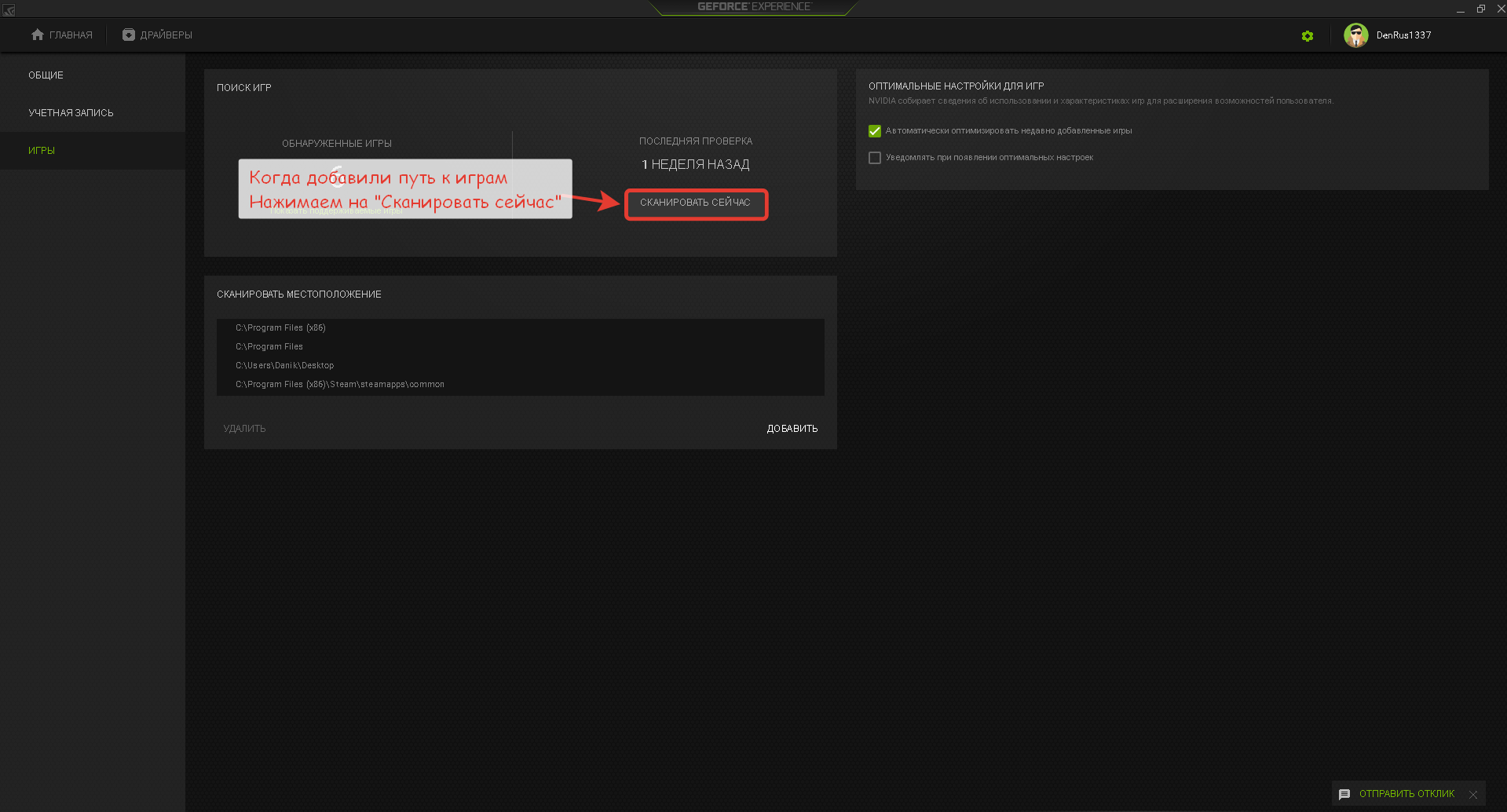Click the NVIDIA data collection description text

tap(1101, 101)
